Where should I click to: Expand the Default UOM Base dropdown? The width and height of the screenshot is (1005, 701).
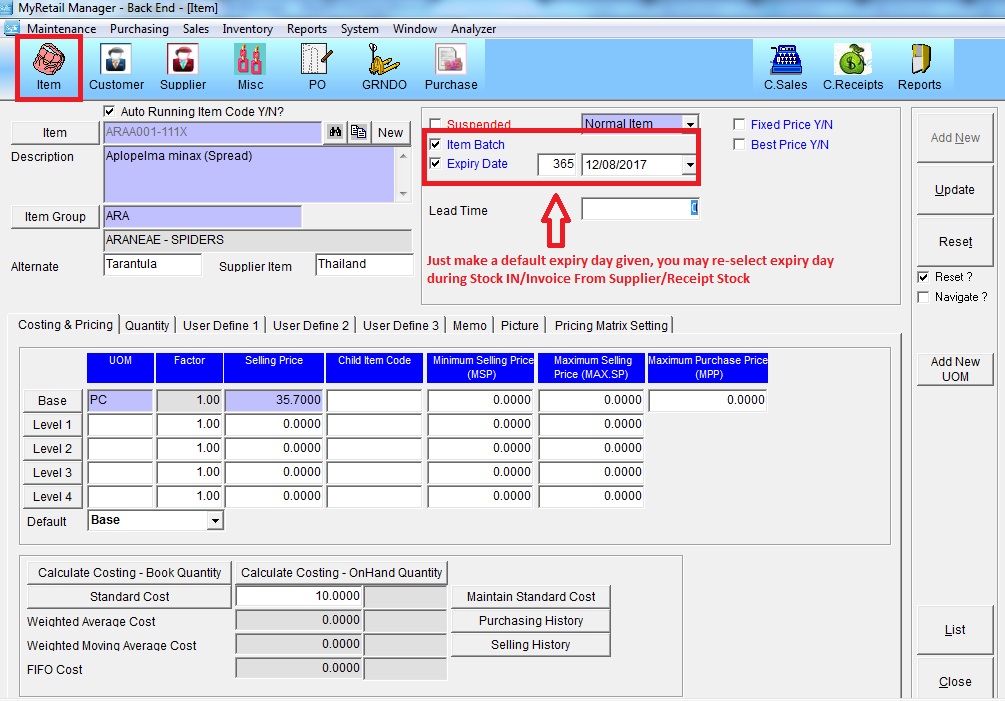(215, 521)
